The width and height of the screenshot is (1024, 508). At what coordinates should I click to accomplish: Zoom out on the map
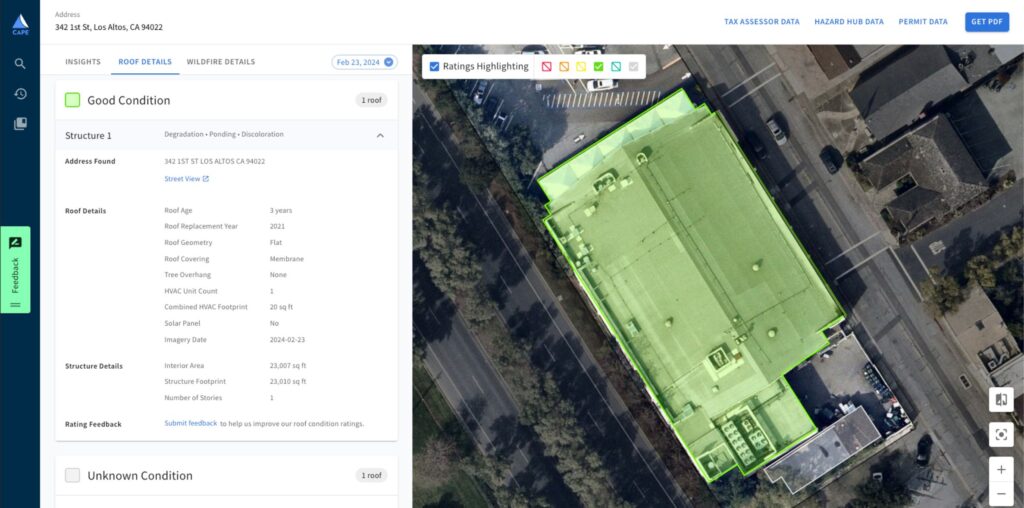[1000, 494]
